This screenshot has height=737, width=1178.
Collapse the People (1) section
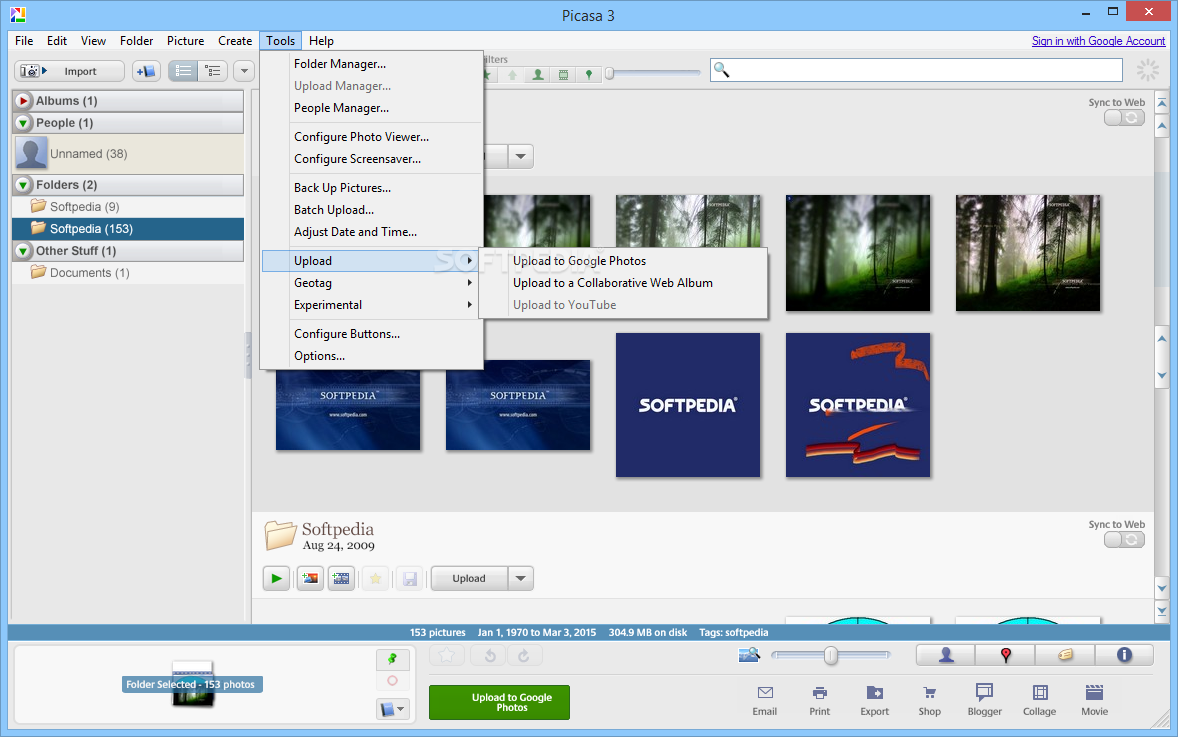tap(23, 122)
